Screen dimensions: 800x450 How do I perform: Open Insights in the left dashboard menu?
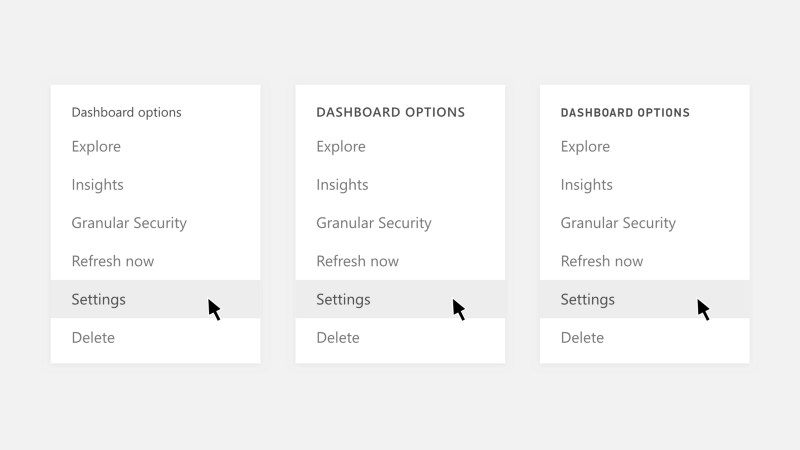[98, 185]
